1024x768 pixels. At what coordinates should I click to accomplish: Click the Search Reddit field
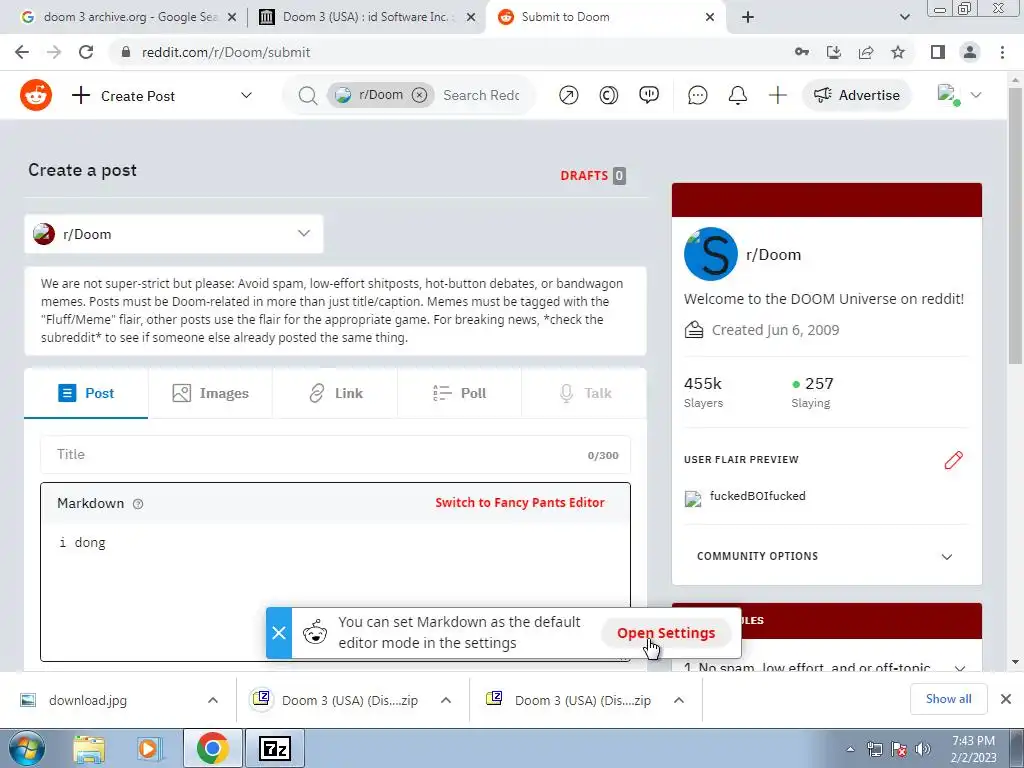[481, 95]
